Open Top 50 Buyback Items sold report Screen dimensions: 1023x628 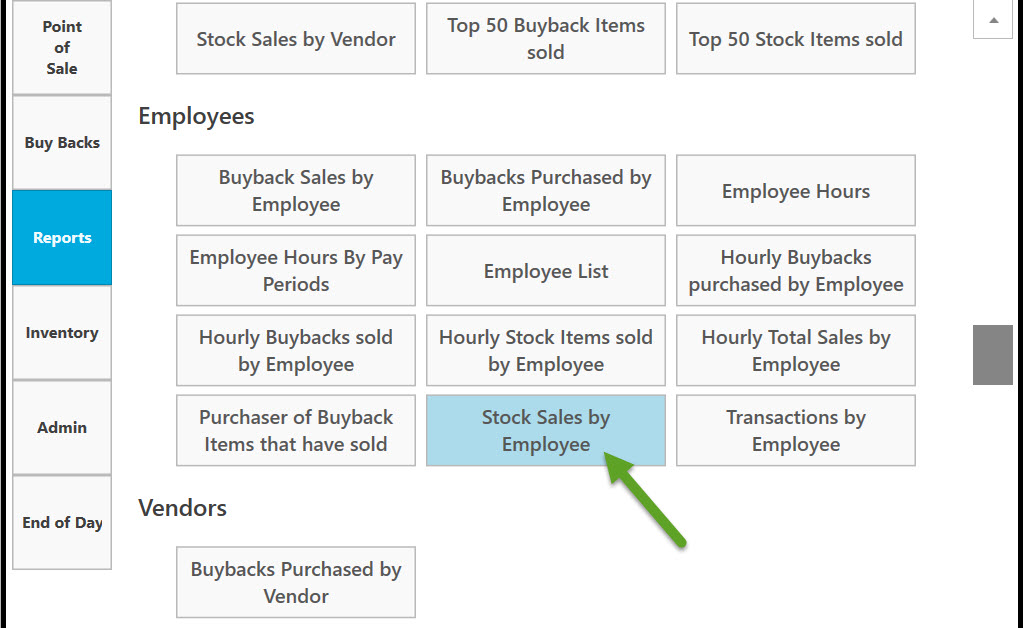(x=546, y=39)
